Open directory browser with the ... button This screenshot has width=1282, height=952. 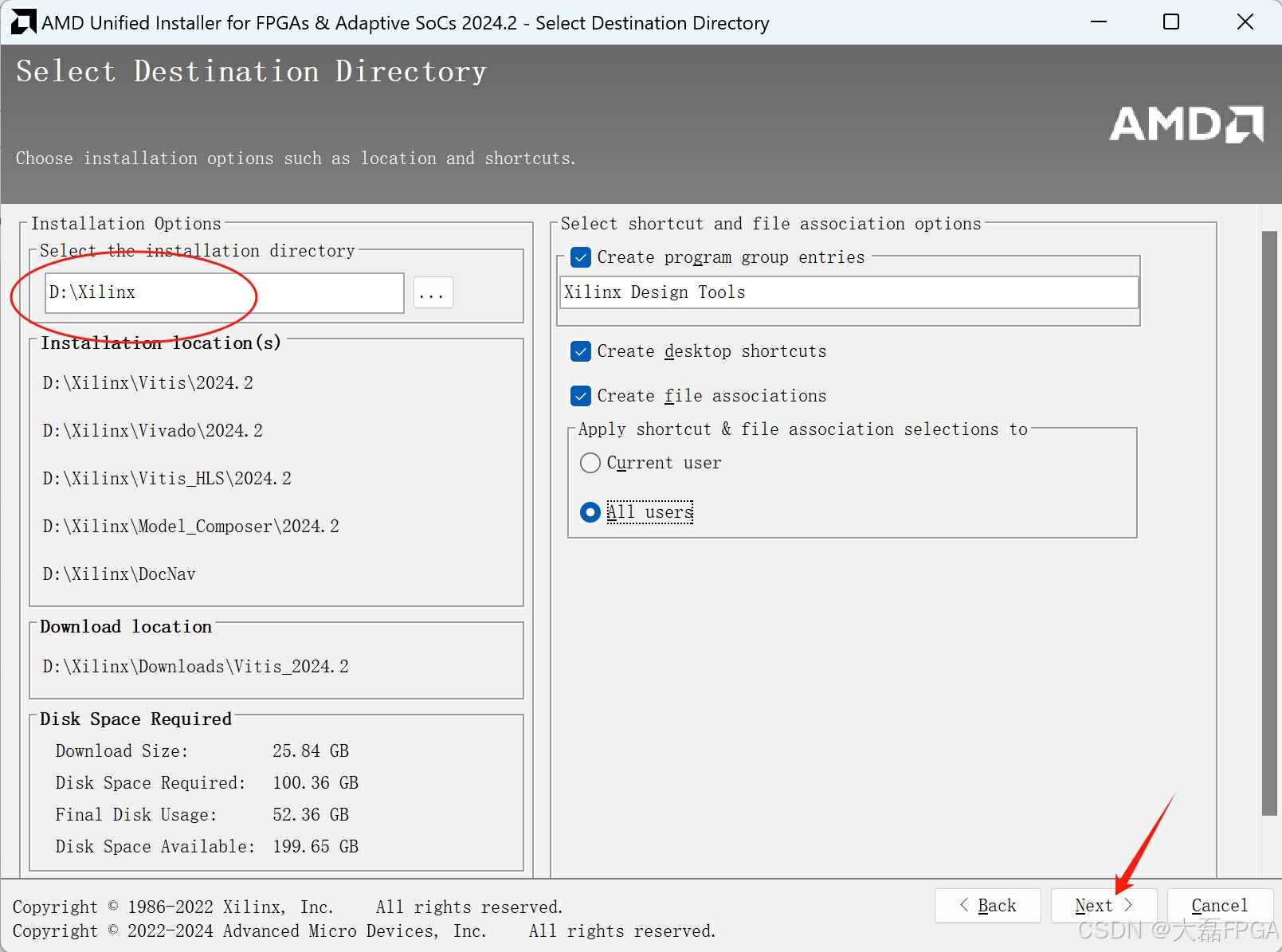tap(433, 293)
